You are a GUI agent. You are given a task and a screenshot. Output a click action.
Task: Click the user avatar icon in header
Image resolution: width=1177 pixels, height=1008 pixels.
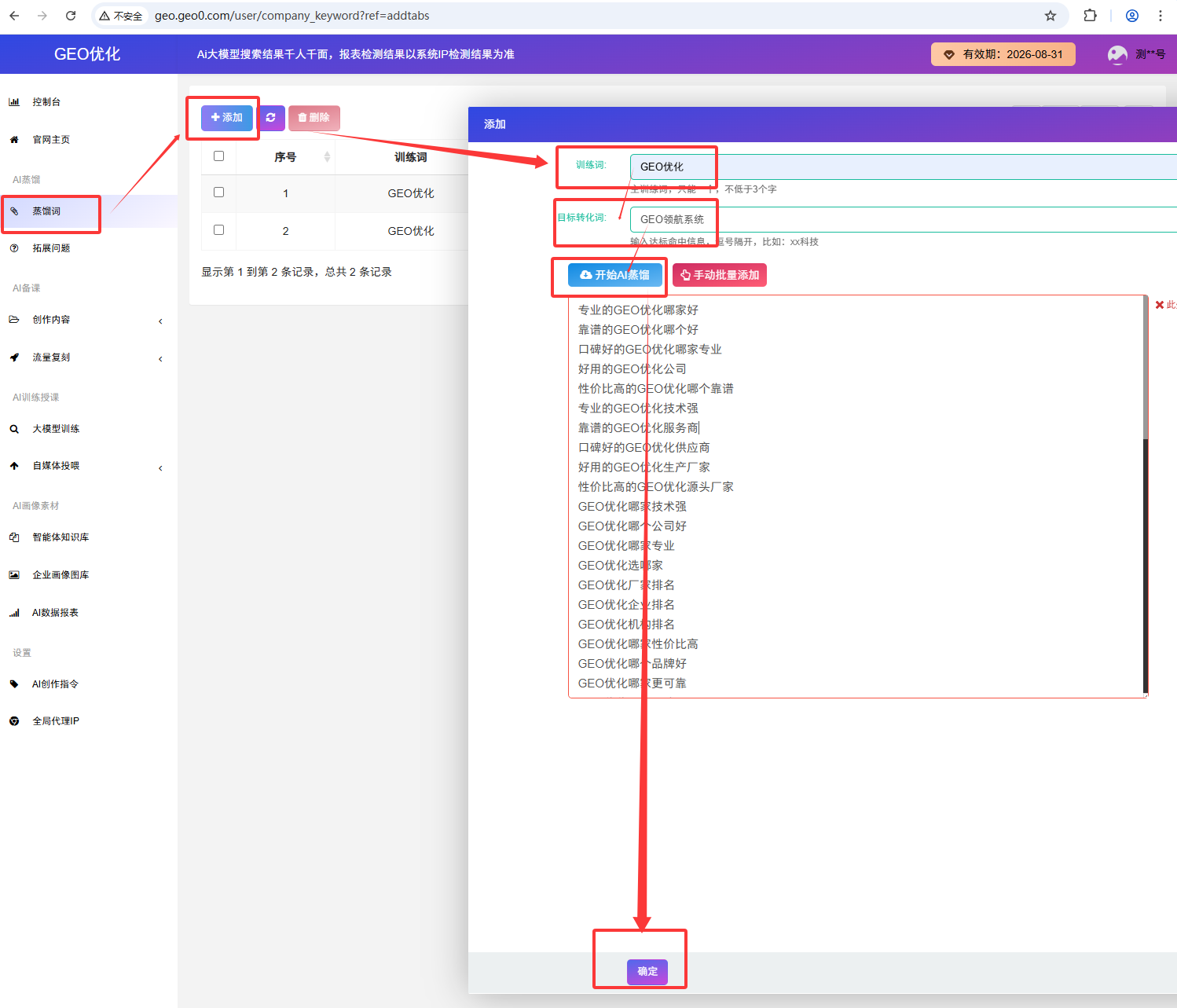[1116, 54]
